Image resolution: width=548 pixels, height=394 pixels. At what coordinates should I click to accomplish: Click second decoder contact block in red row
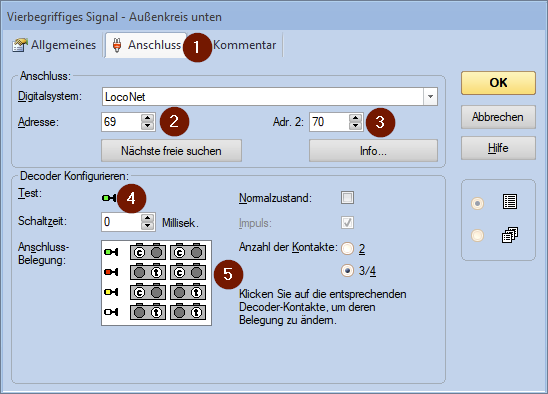pyautogui.click(x=188, y=272)
